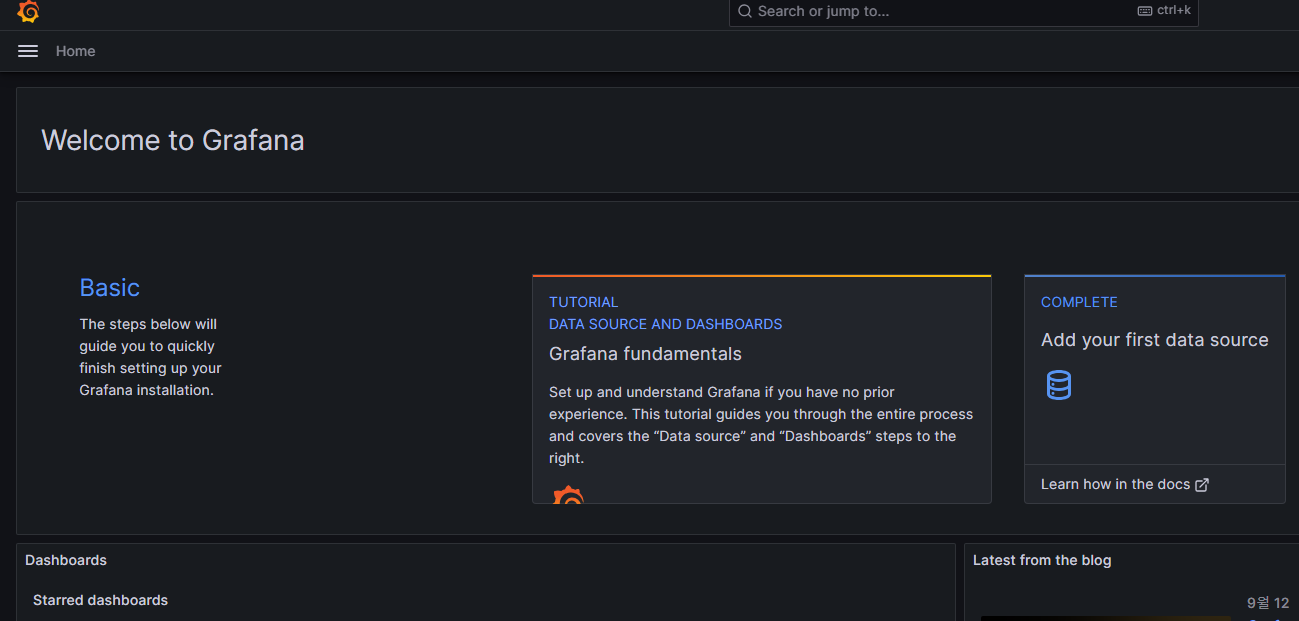Click the TUTORIAL label on the card
This screenshot has width=1299, height=621.
584,302
